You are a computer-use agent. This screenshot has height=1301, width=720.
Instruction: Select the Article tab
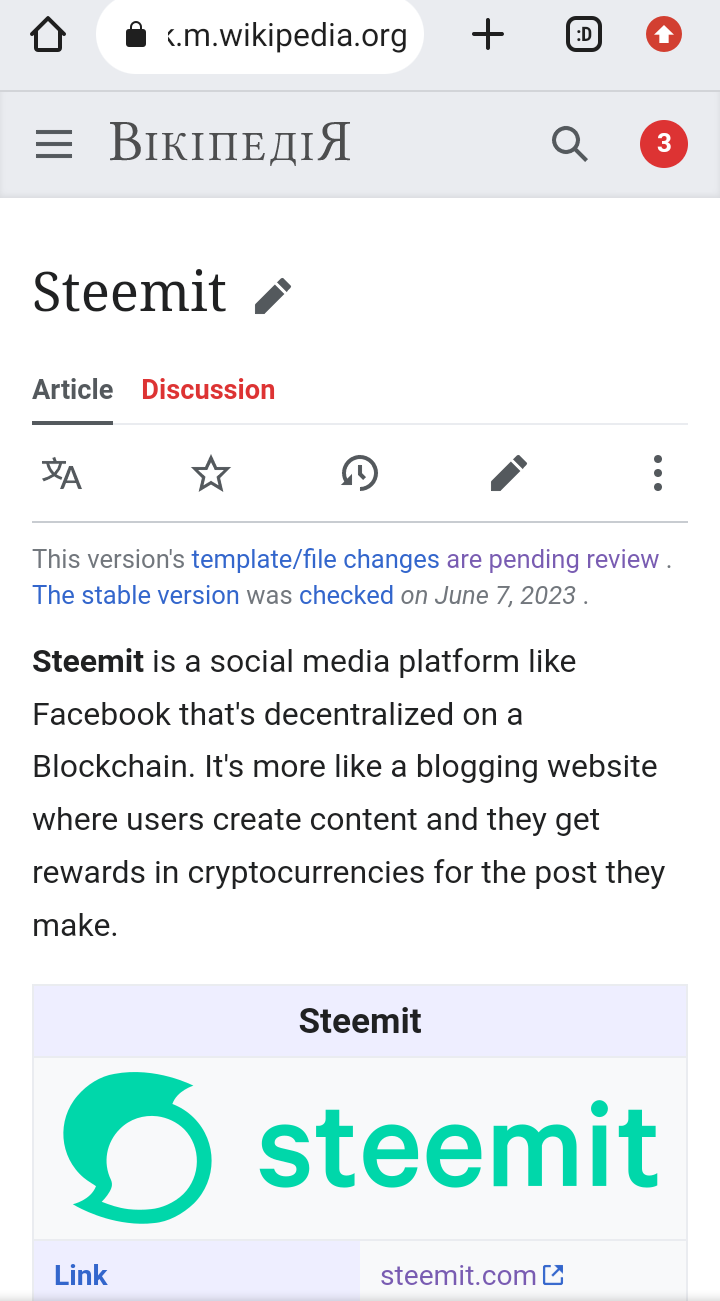(x=73, y=390)
